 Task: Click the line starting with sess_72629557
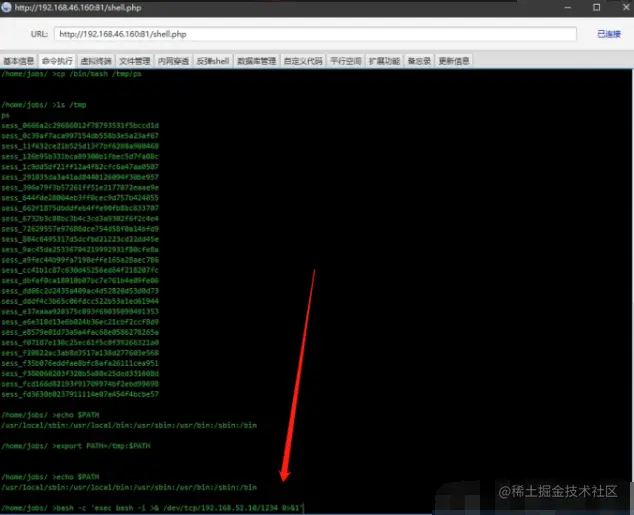click(80, 229)
